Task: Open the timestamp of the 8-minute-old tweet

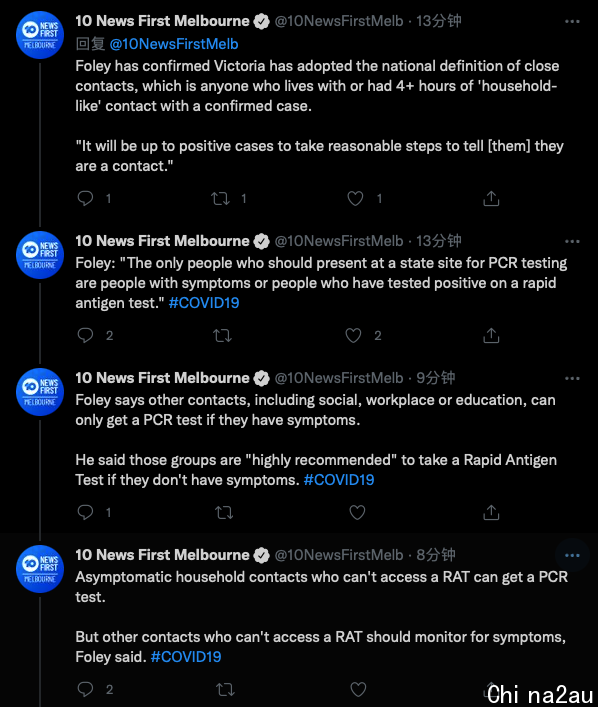Action: click(x=436, y=555)
